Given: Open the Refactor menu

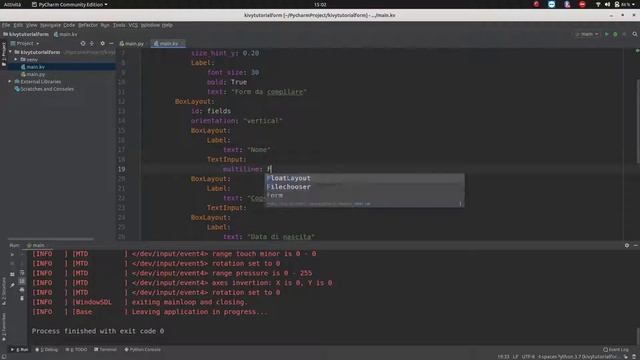Looking at the screenshot, I should [x=88, y=25].
